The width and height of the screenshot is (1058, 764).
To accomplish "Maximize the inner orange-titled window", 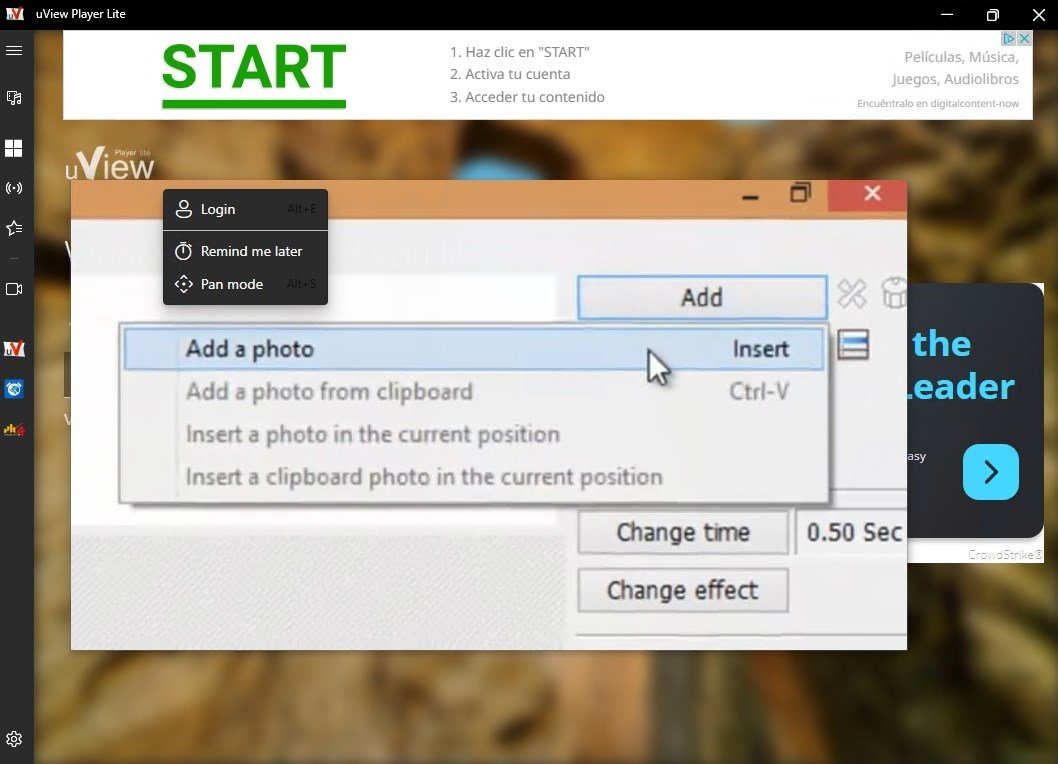I will (x=800, y=194).
